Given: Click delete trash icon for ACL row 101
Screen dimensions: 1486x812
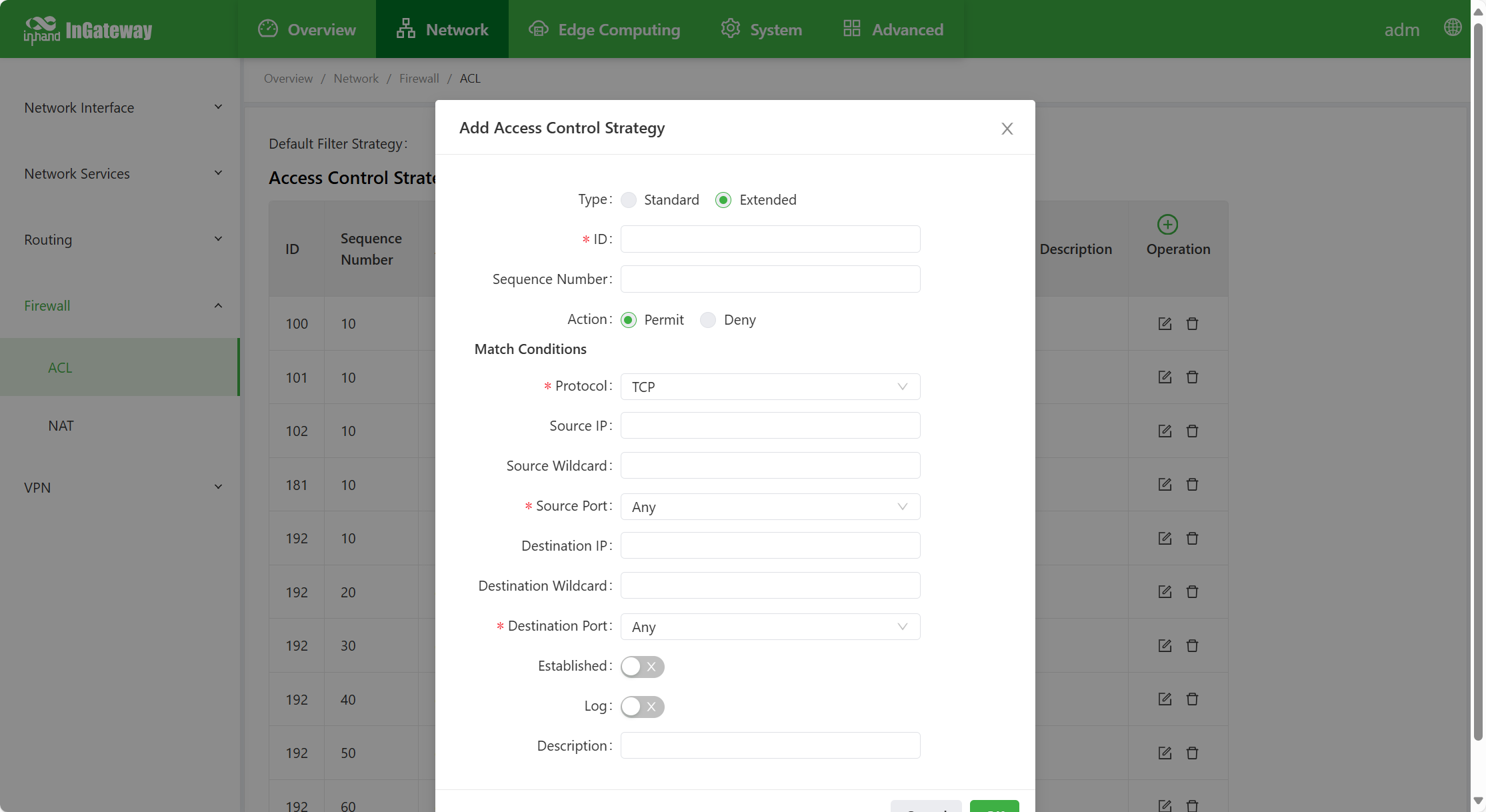Looking at the screenshot, I should tap(1192, 377).
